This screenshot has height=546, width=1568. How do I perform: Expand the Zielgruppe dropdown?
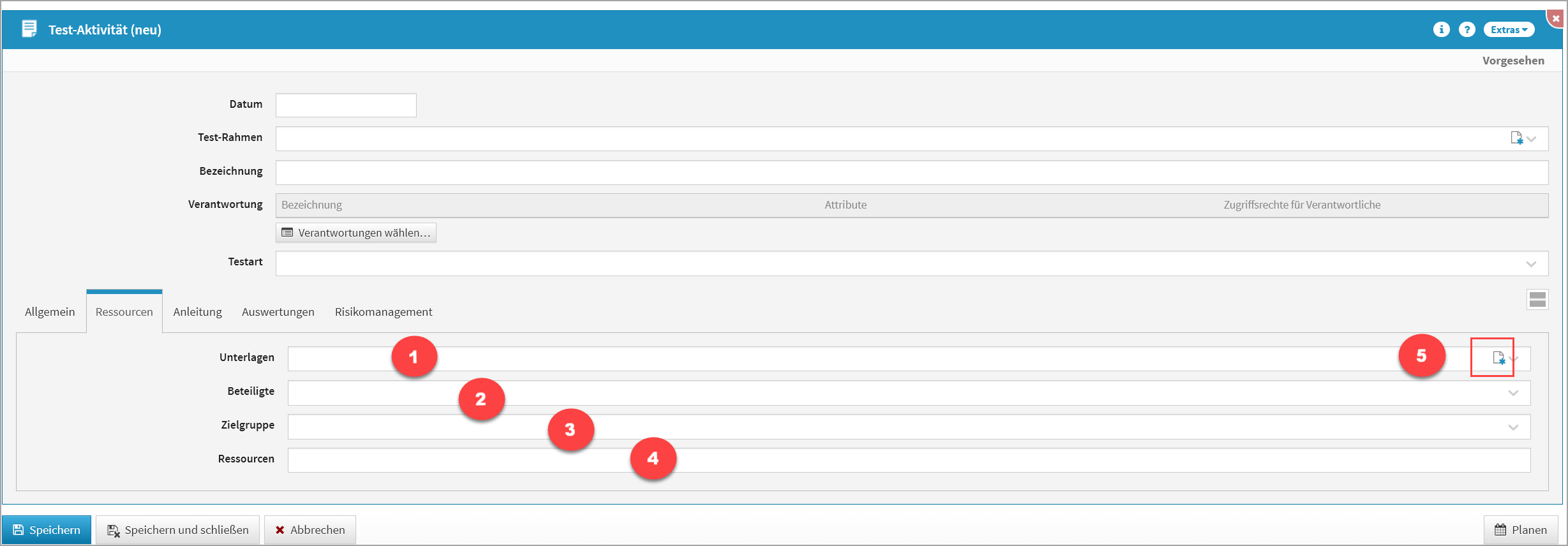pyautogui.click(x=1513, y=427)
